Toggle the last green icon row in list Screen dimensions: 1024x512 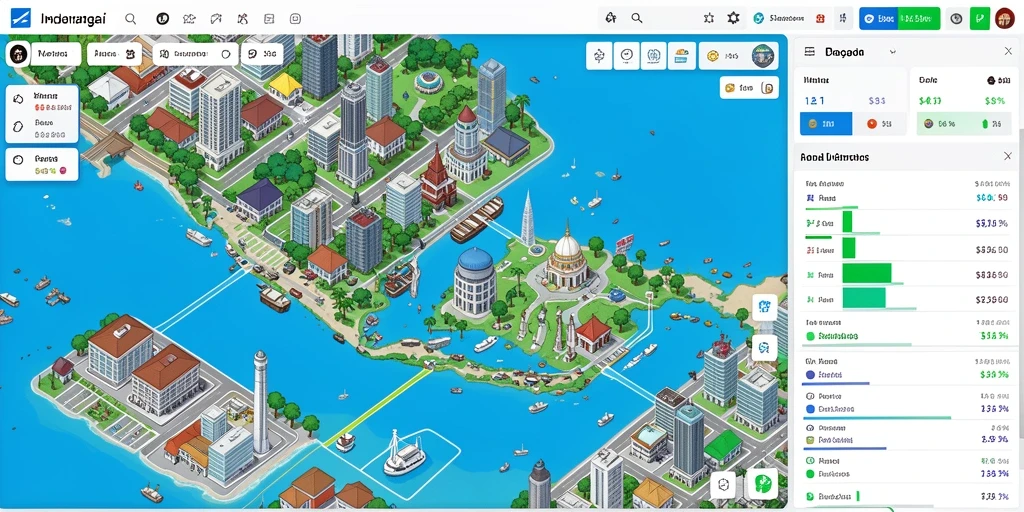pos(908,496)
